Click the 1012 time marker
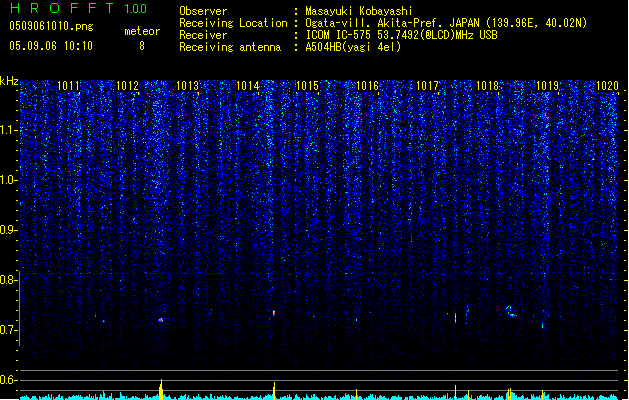The height and width of the screenshot is (400, 629). pyautogui.click(x=127, y=86)
